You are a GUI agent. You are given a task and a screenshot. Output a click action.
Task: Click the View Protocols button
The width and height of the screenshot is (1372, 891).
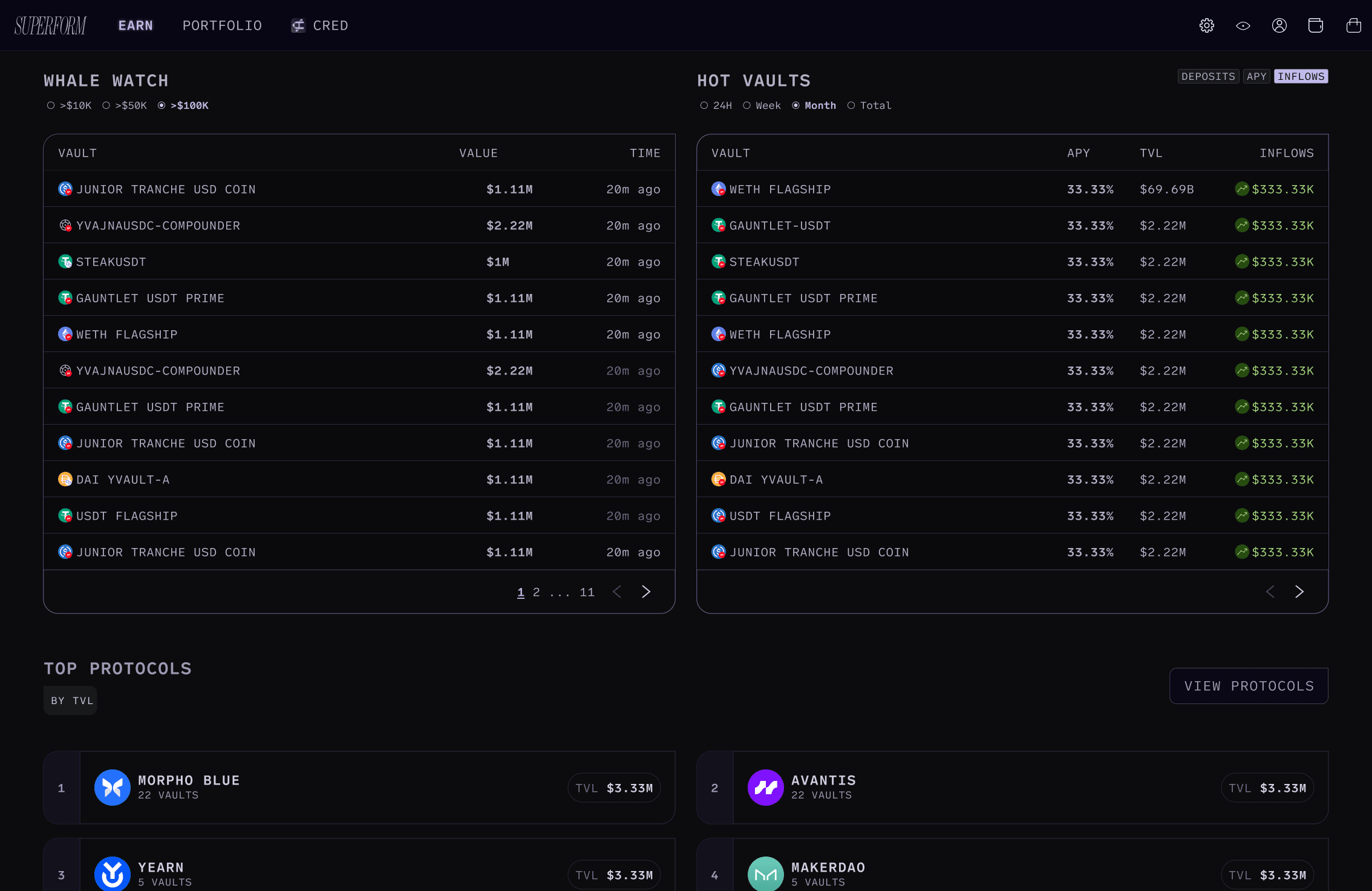point(1249,686)
